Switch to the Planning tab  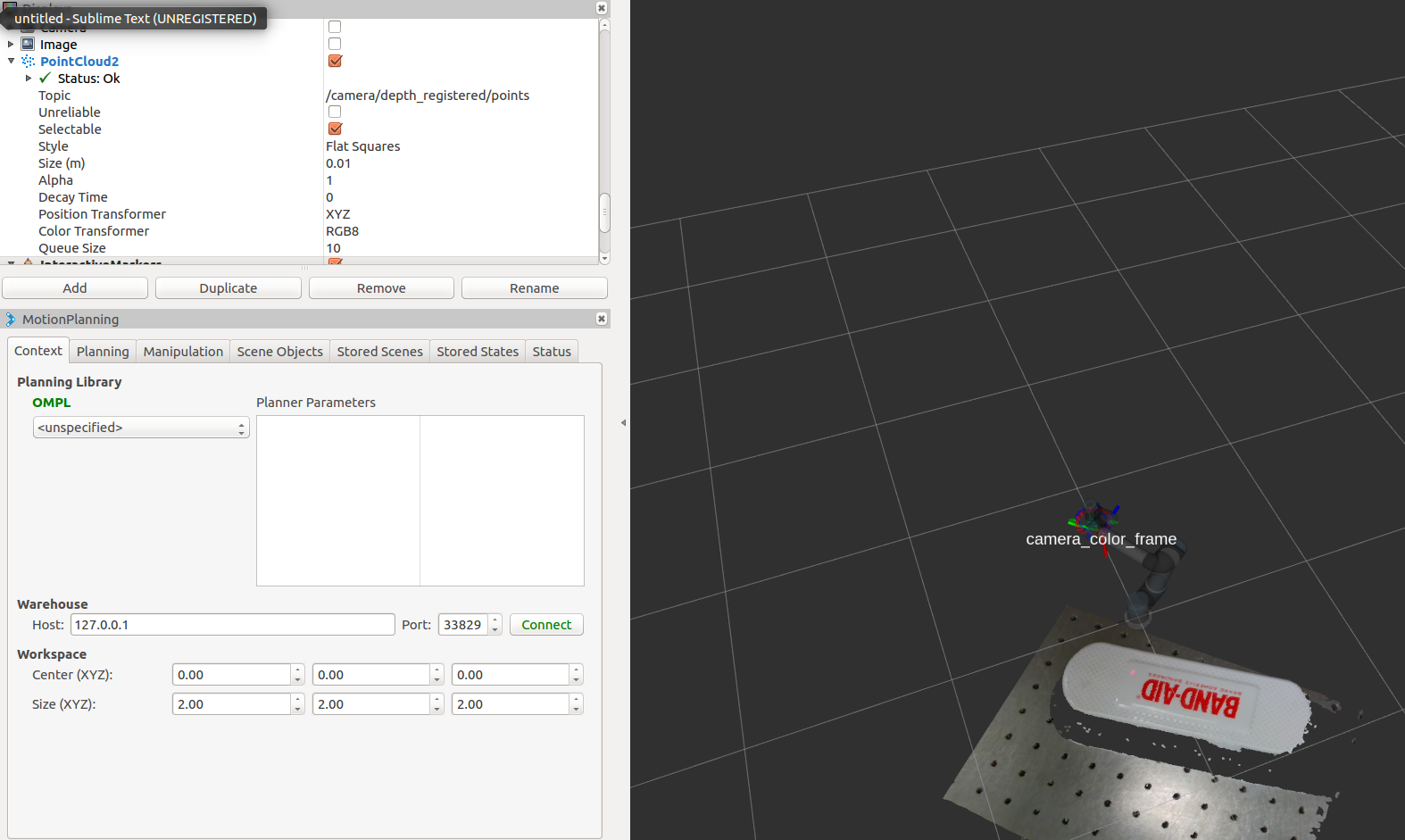point(103,352)
